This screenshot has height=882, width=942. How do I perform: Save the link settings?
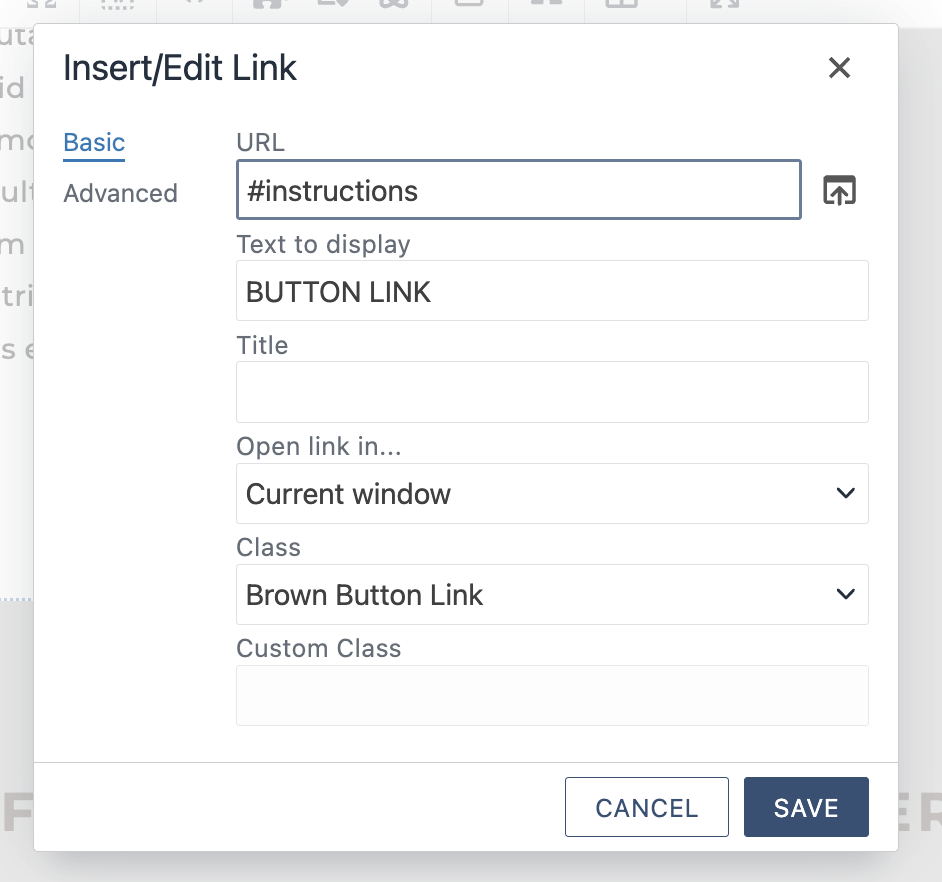pos(806,807)
